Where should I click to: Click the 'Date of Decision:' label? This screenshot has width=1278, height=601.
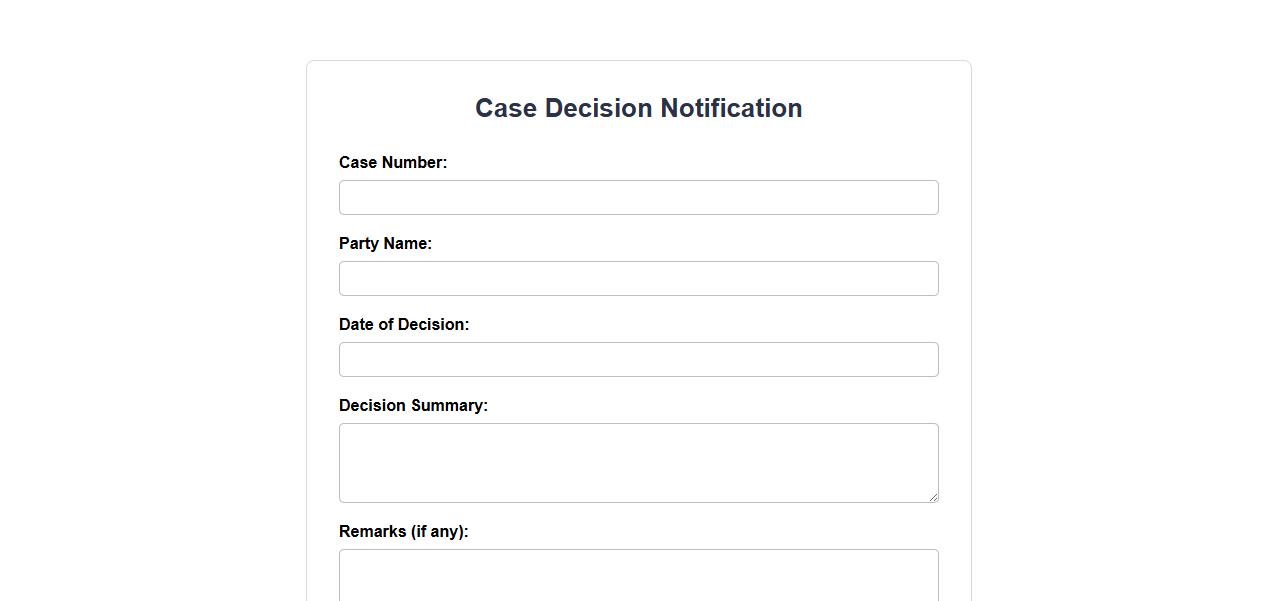[x=404, y=325]
